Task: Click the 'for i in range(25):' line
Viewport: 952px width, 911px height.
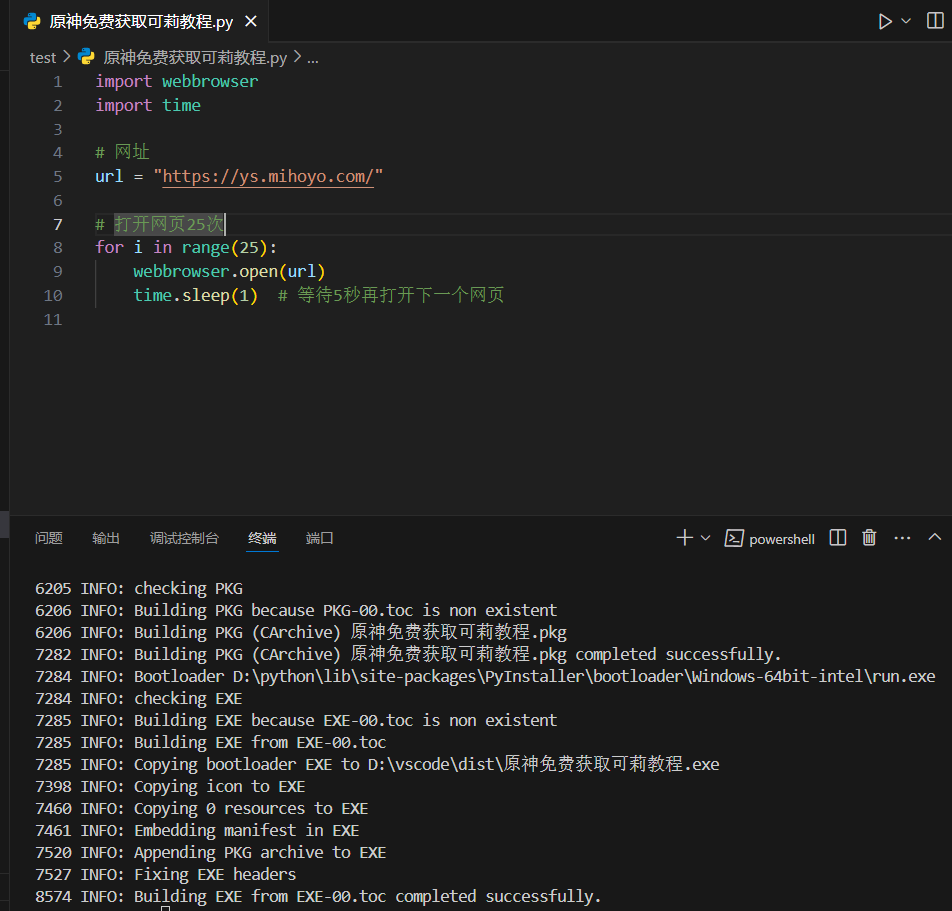Action: coord(186,248)
